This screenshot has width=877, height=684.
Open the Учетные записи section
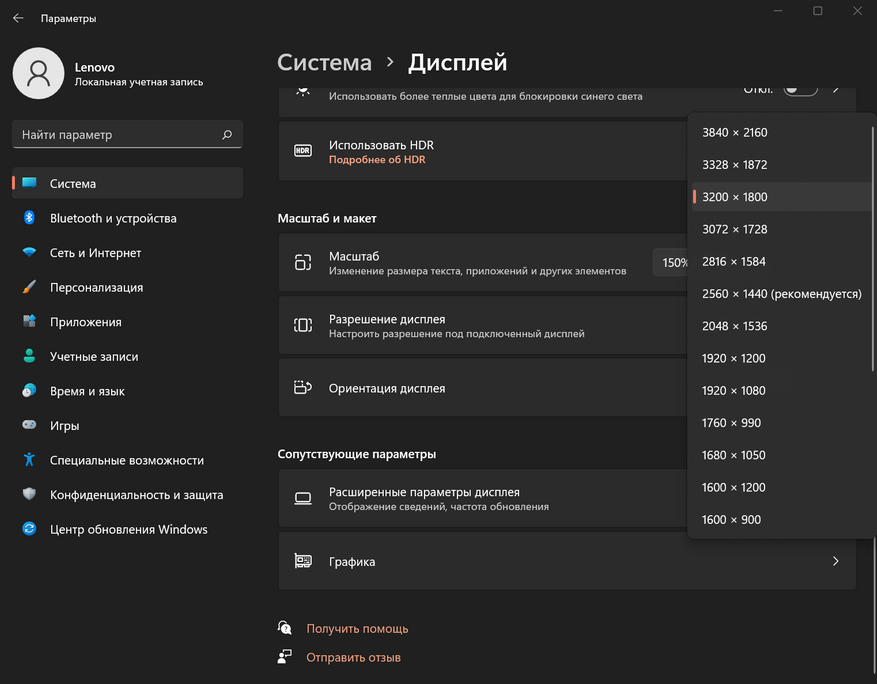94,357
